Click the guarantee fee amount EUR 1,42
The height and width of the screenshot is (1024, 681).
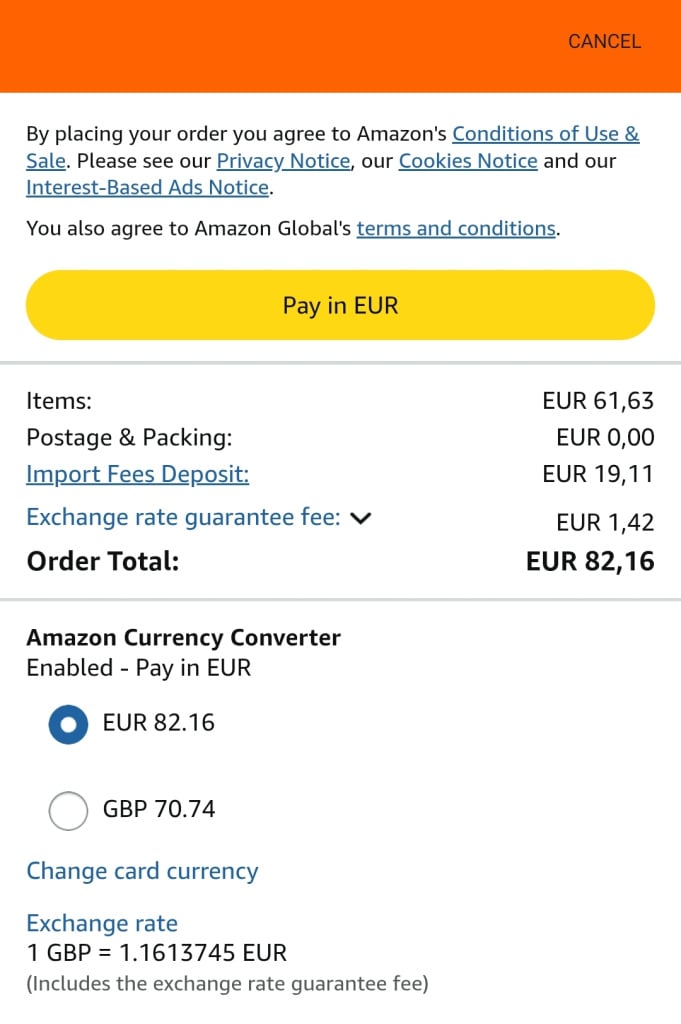605,522
